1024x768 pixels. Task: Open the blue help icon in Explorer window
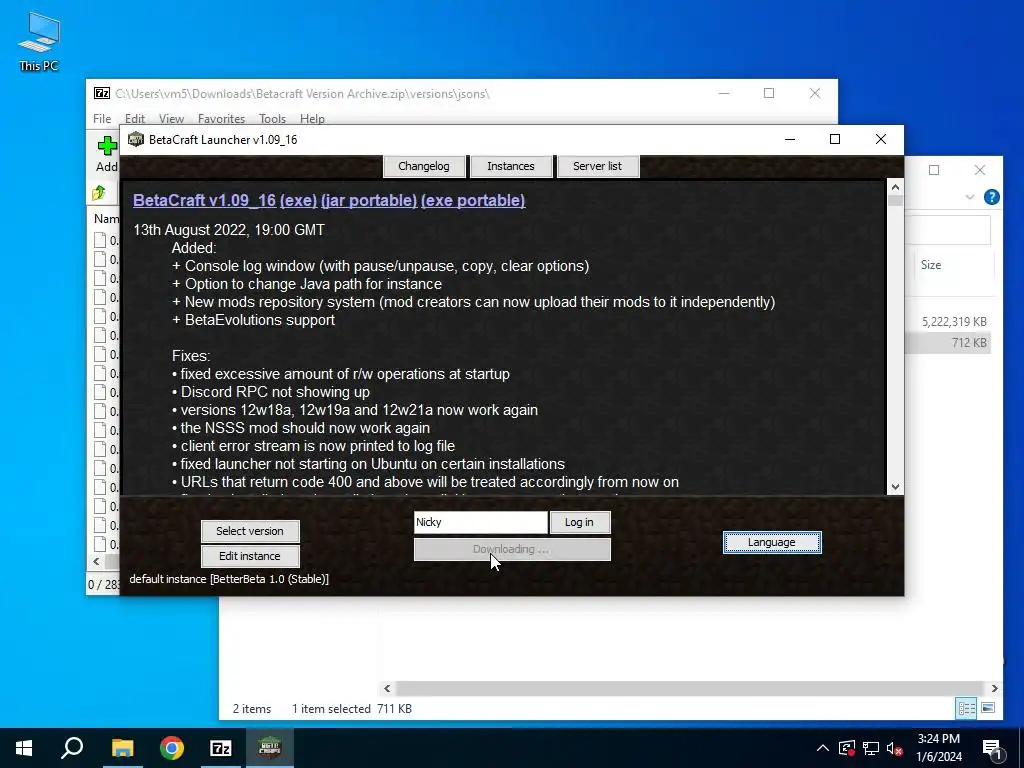(x=991, y=197)
